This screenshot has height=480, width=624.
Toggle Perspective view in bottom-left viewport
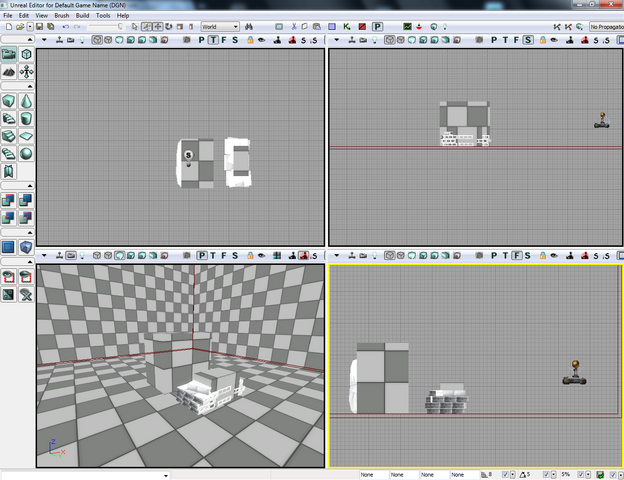[x=202, y=256]
